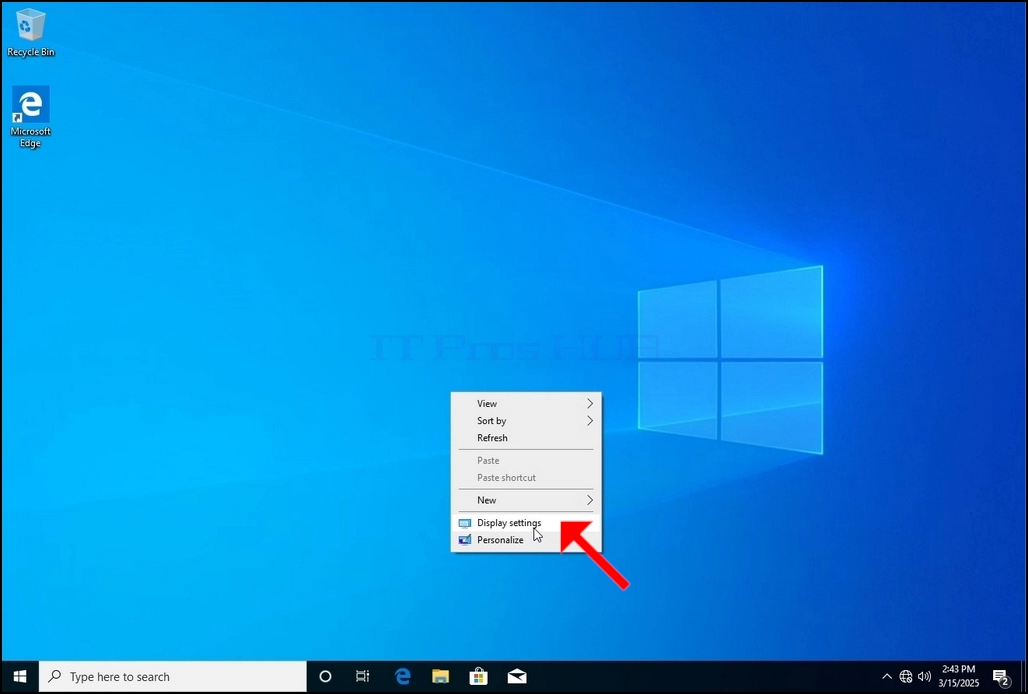Open Task View from the taskbar

click(363, 676)
